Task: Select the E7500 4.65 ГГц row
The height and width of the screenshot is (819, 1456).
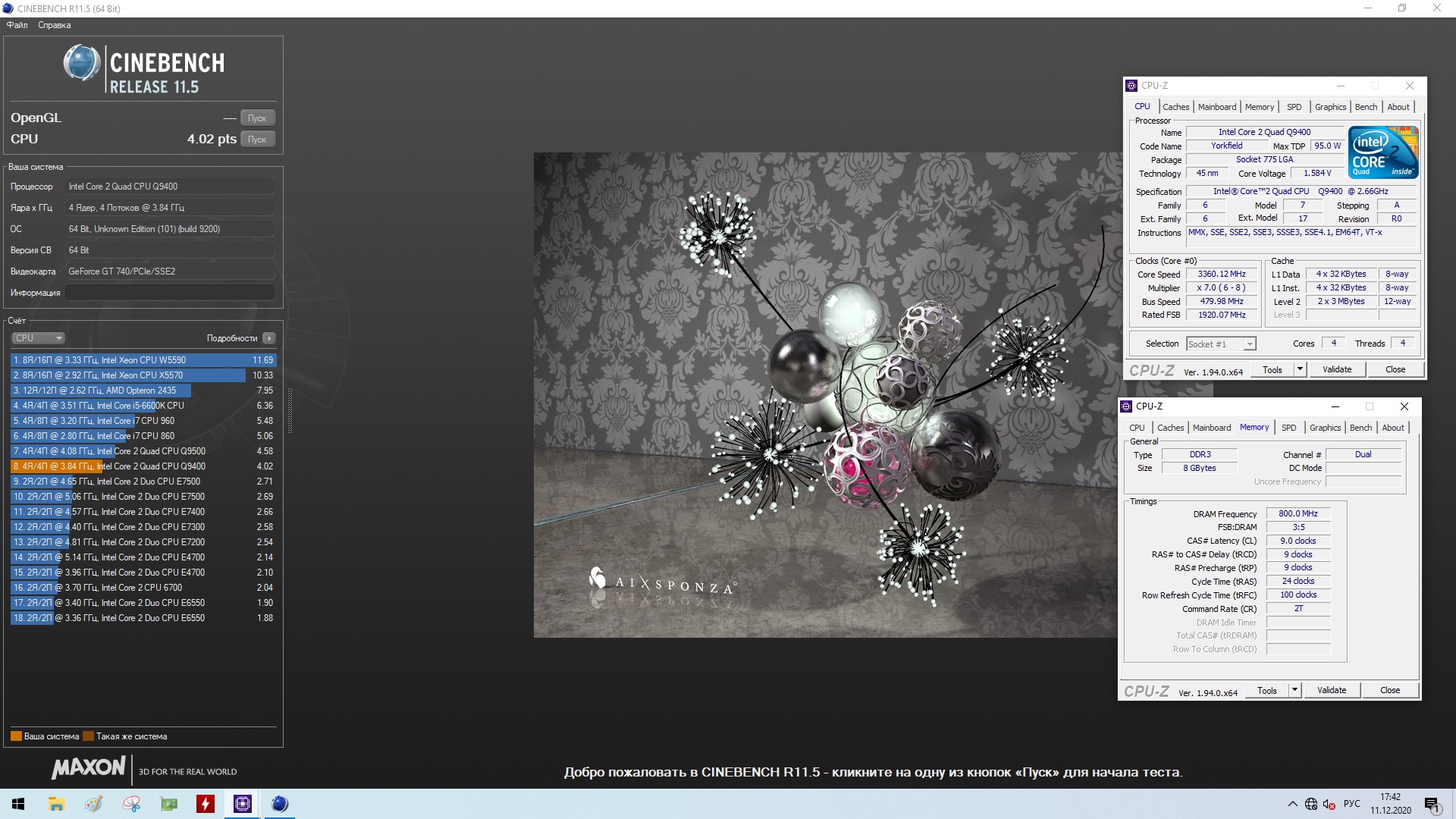Action: point(143,482)
